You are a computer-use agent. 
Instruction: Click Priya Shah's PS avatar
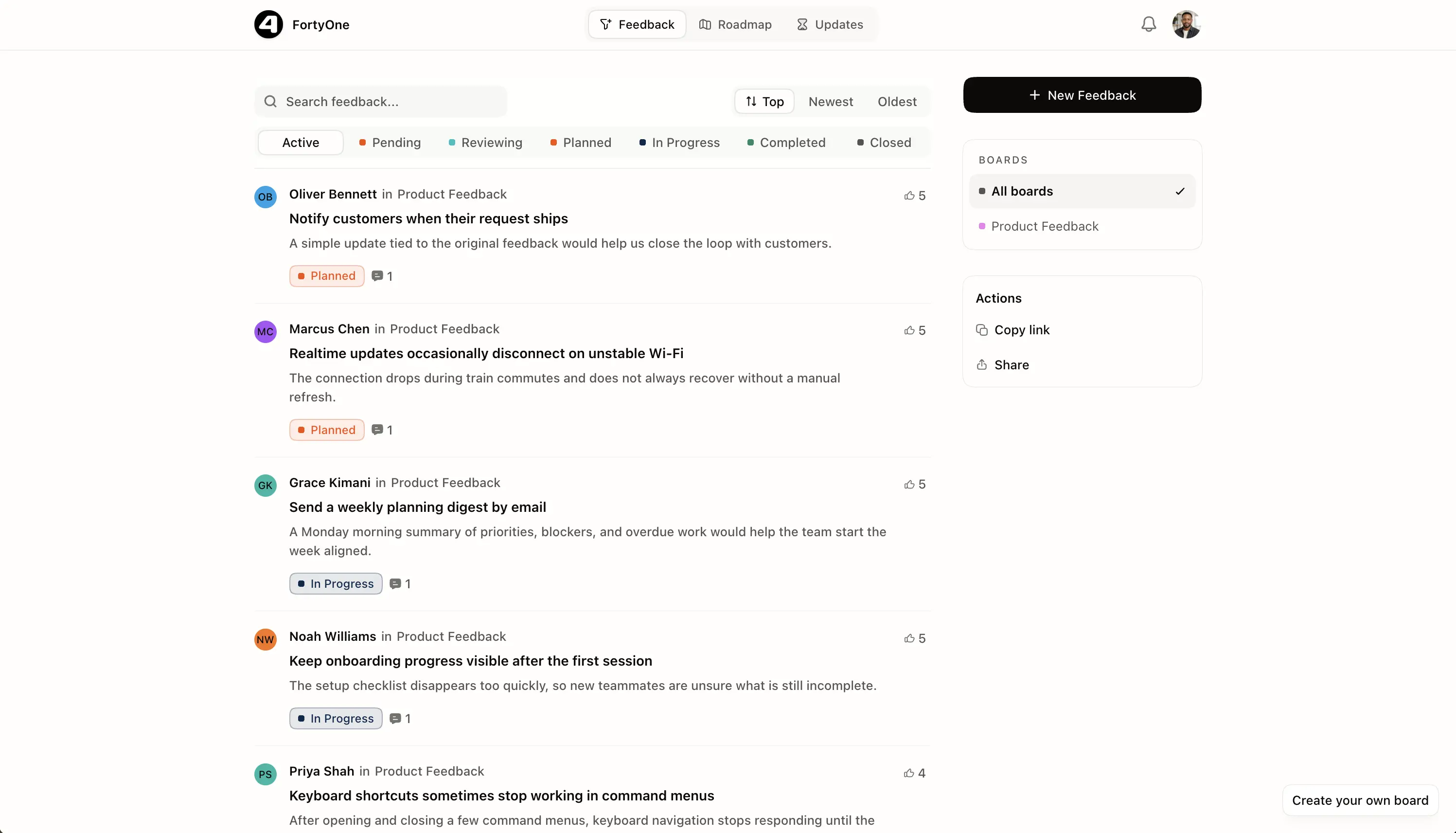point(265,775)
